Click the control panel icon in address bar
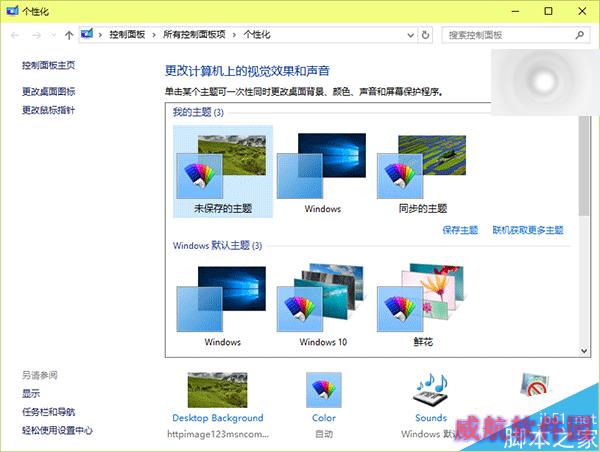600x452 pixels. pyautogui.click(x=87, y=34)
